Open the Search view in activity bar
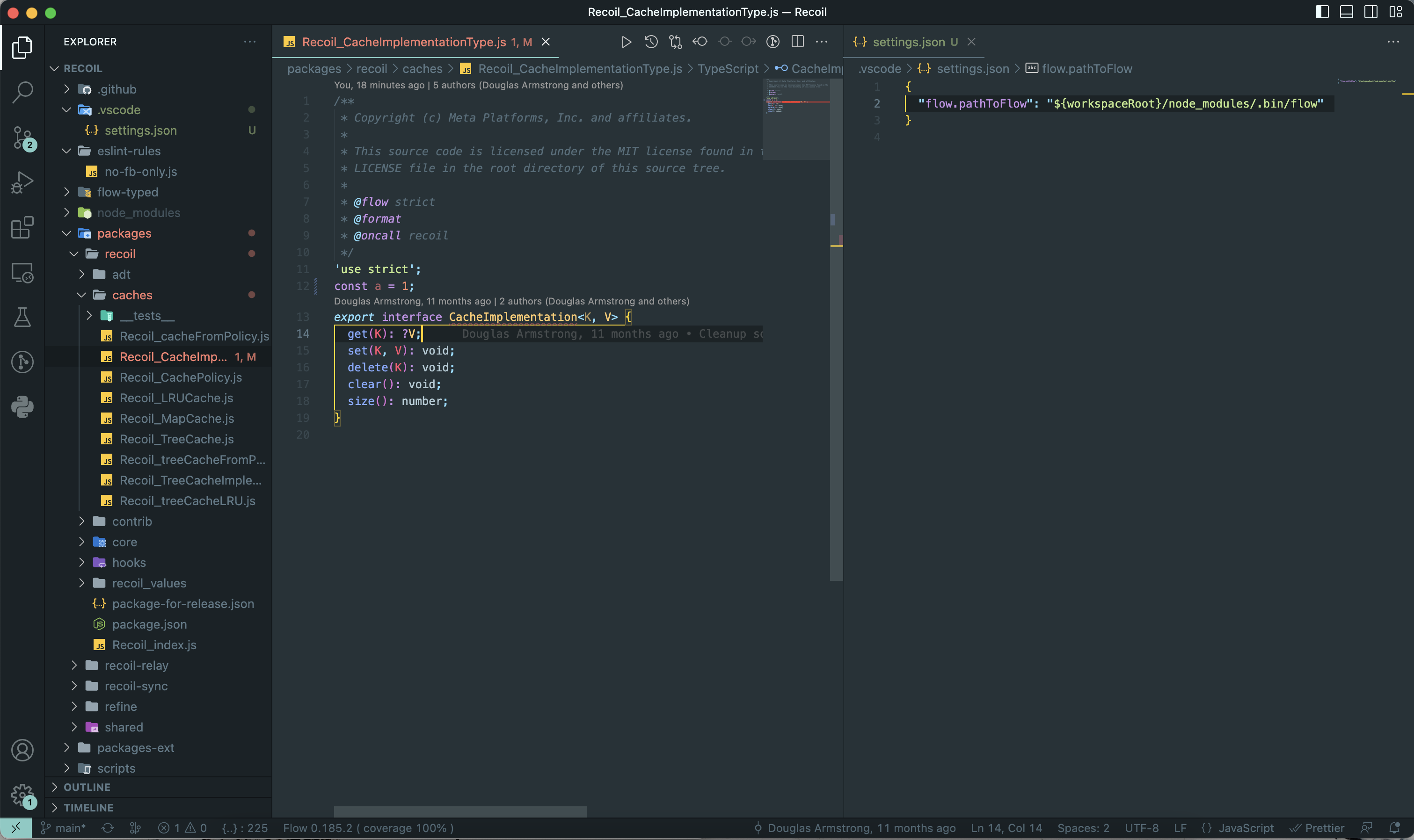Image resolution: width=1414 pixels, height=840 pixels. click(x=22, y=92)
